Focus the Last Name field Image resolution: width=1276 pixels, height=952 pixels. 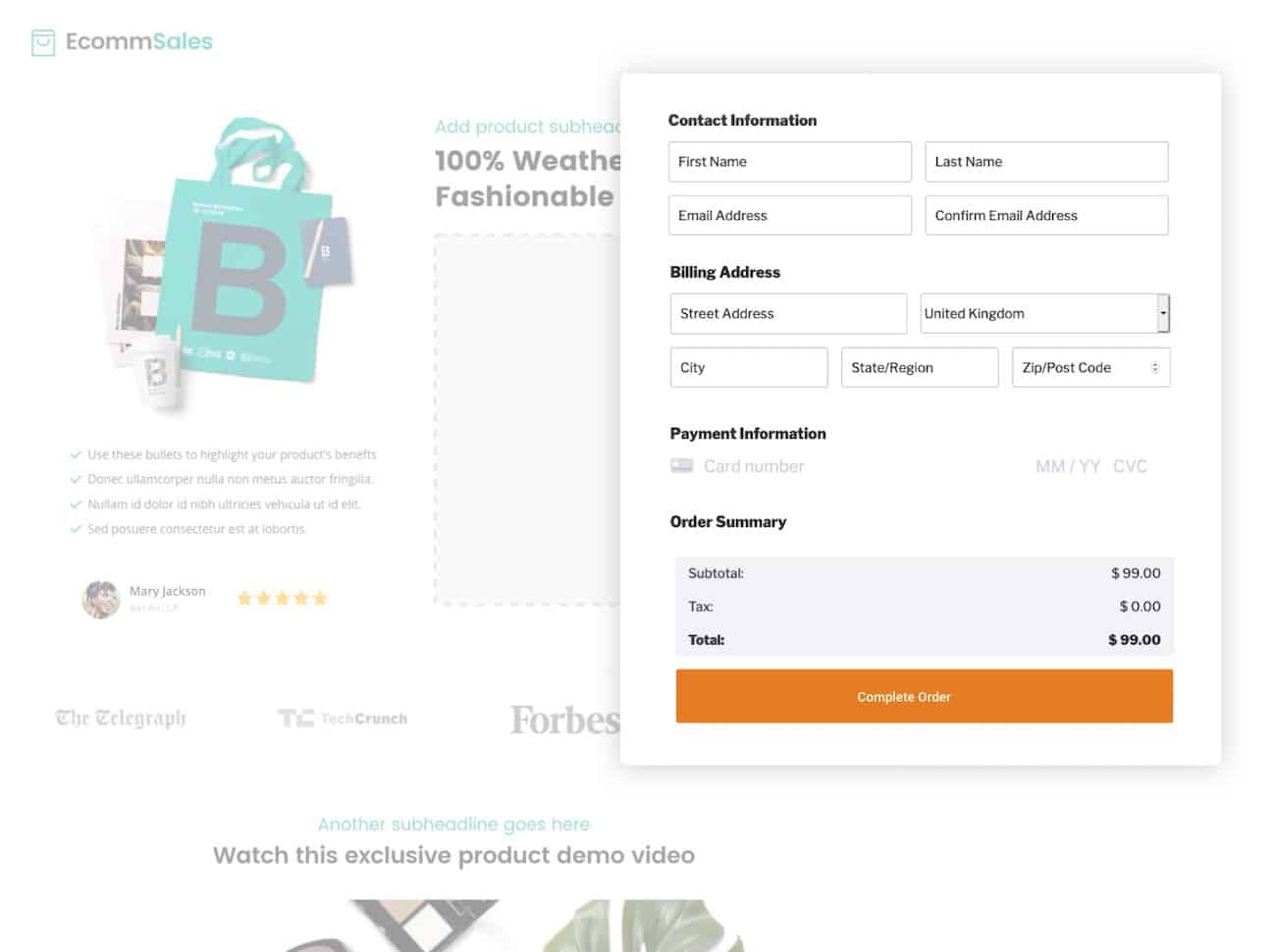click(1046, 162)
